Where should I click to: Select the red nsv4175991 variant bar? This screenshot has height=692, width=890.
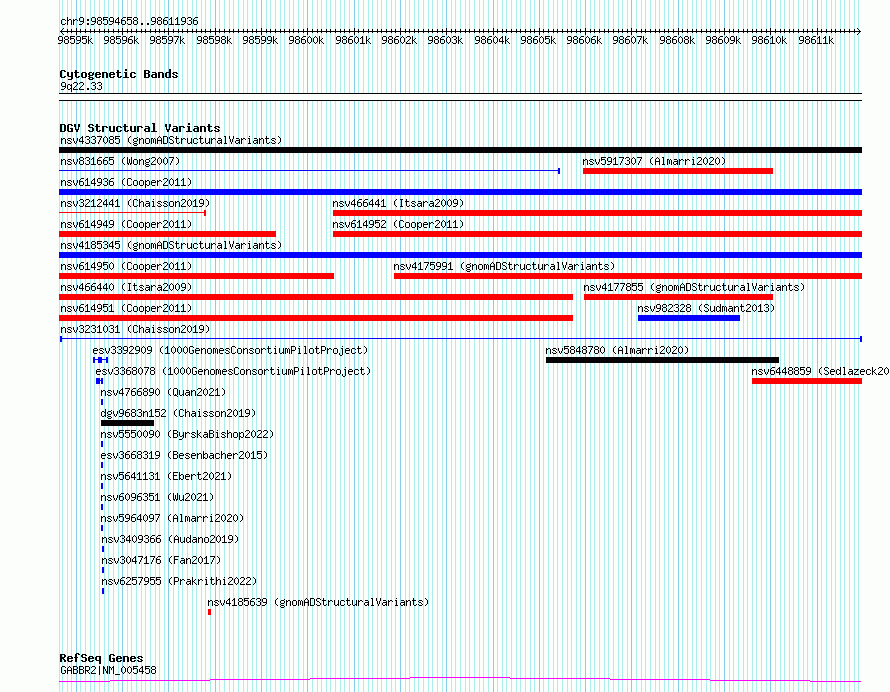pos(628,276)
